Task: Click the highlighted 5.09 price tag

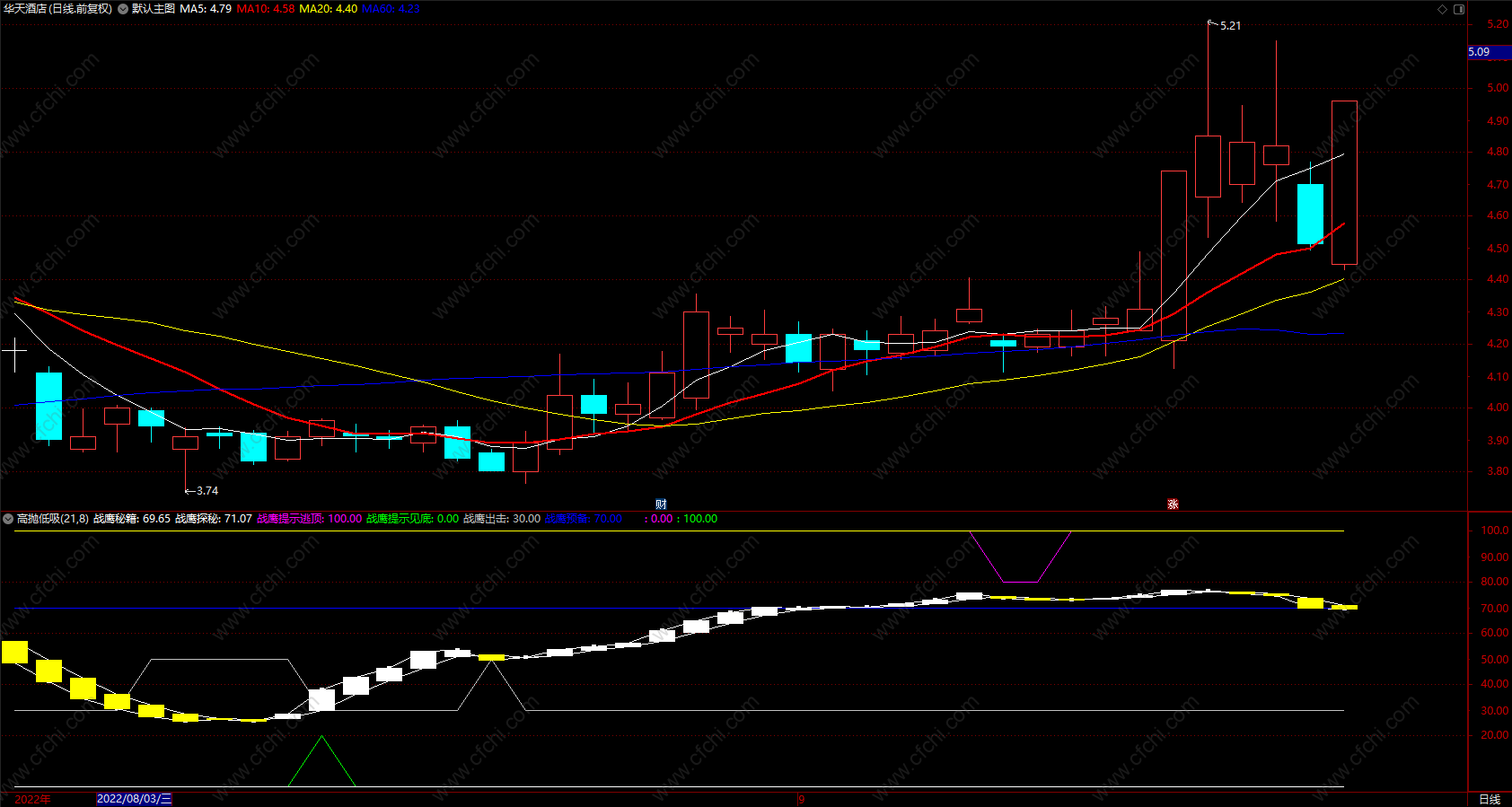Action: point(1490,52)
